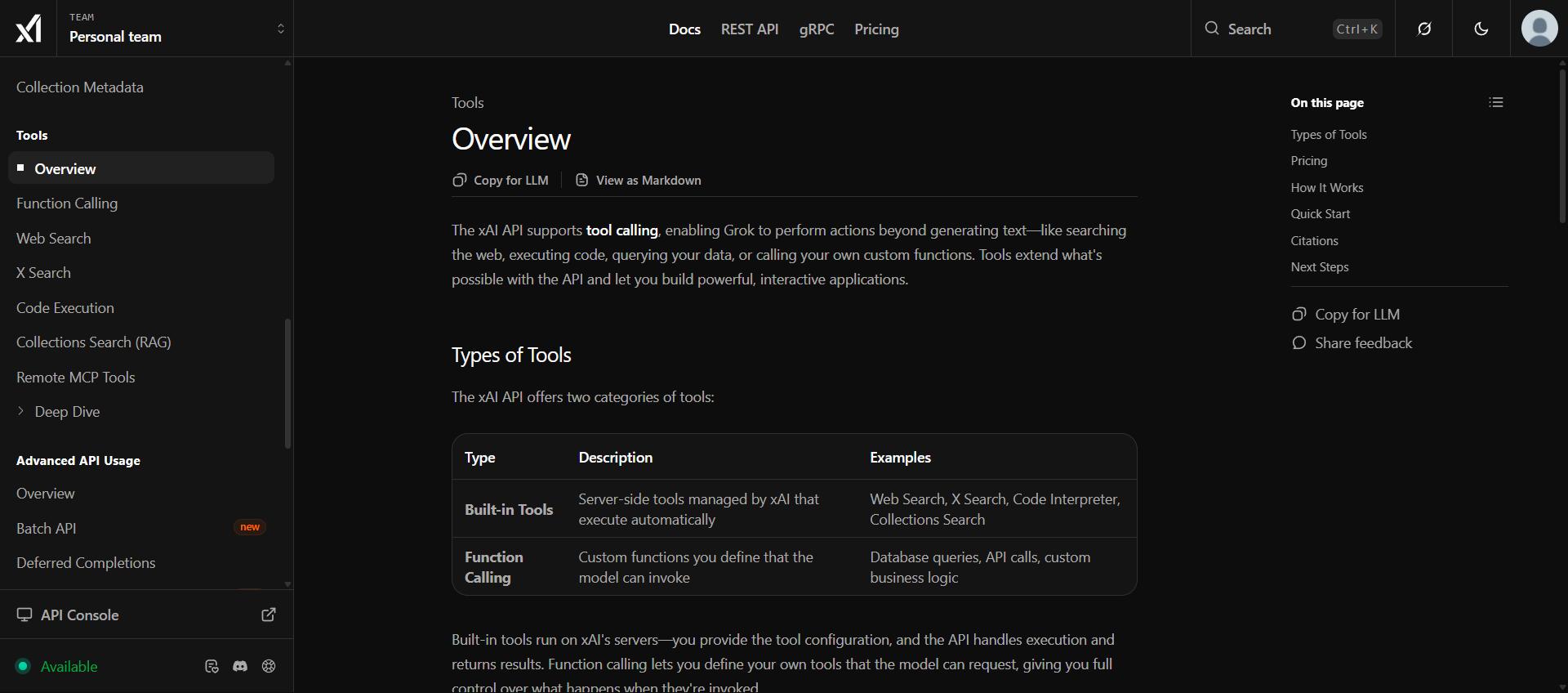Toggle the On this page list icon
Screen dimensions: 1568x693
1496,102
